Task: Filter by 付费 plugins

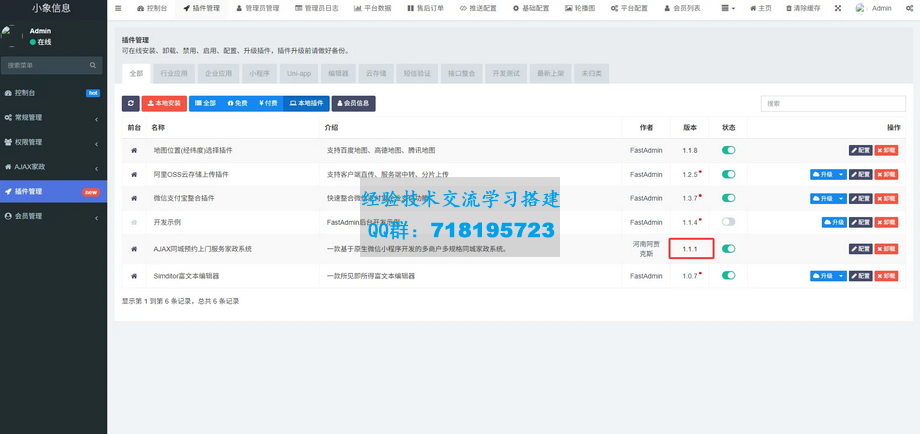Action: coord(268,103)
